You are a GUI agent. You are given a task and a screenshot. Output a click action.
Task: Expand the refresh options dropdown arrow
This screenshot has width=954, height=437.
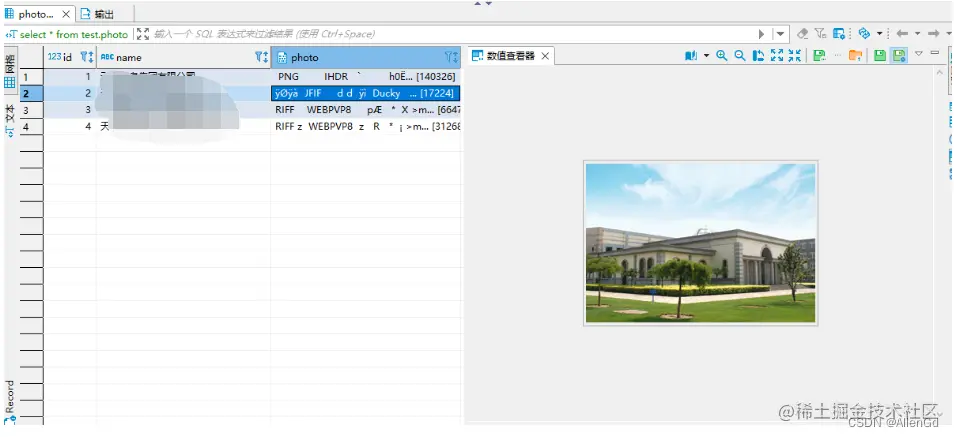pyautogui.click(x=879, y=34)
